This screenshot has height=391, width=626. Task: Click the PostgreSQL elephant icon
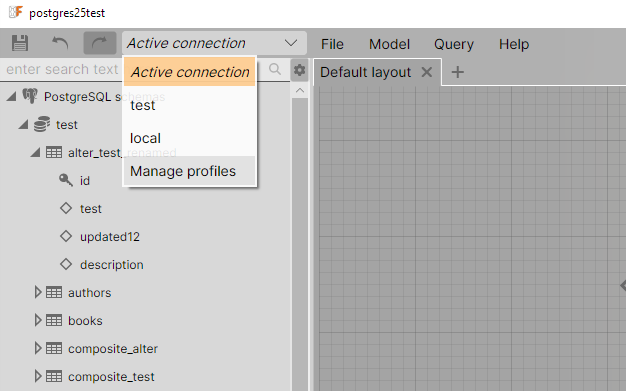click(x=30, y=96)
